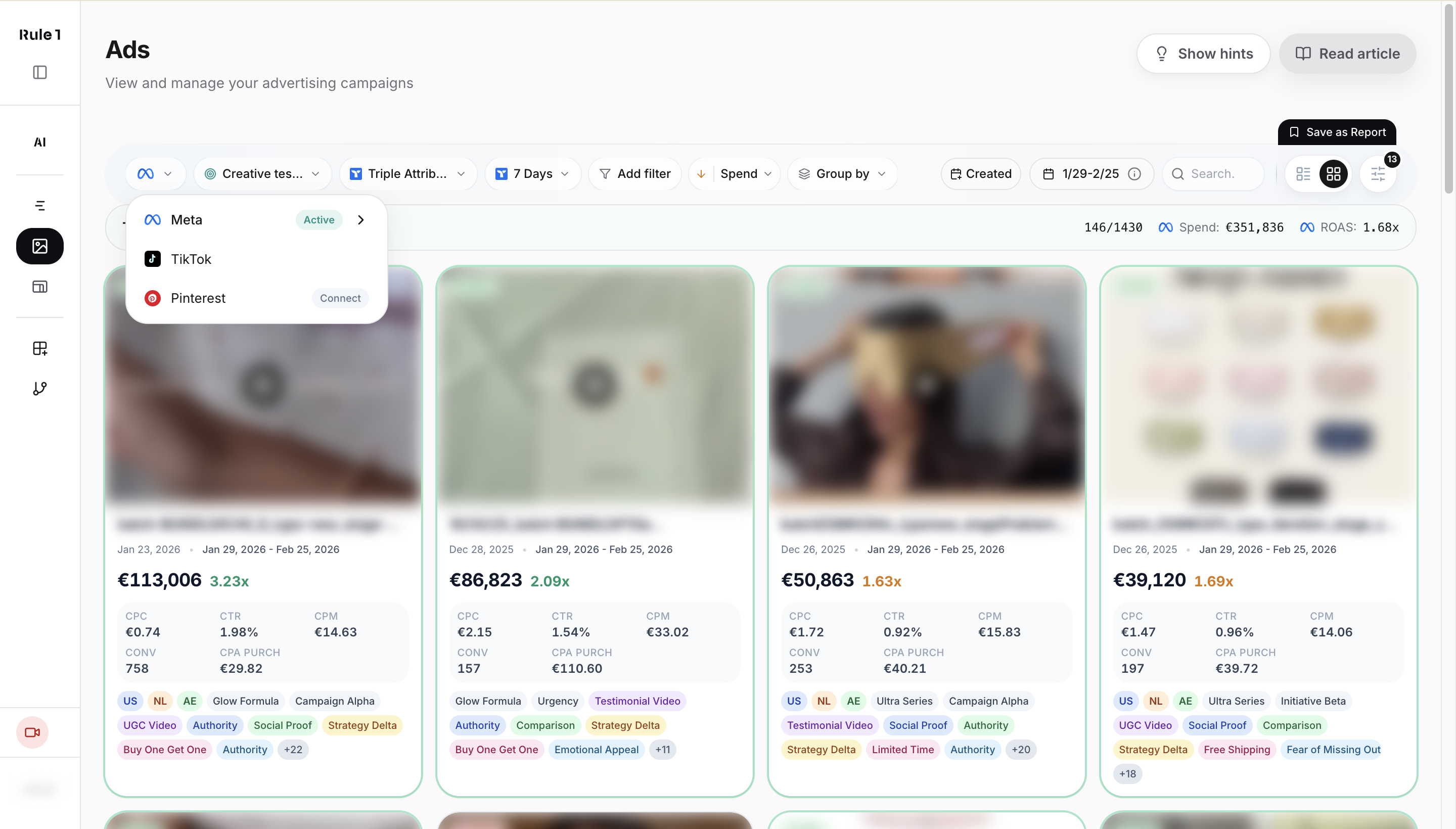Viewport: 1456px width, 829px height.
Task: Open the layout/board panel icon in the sidebar
Action: pyautogui.click(x=39, y=287)
